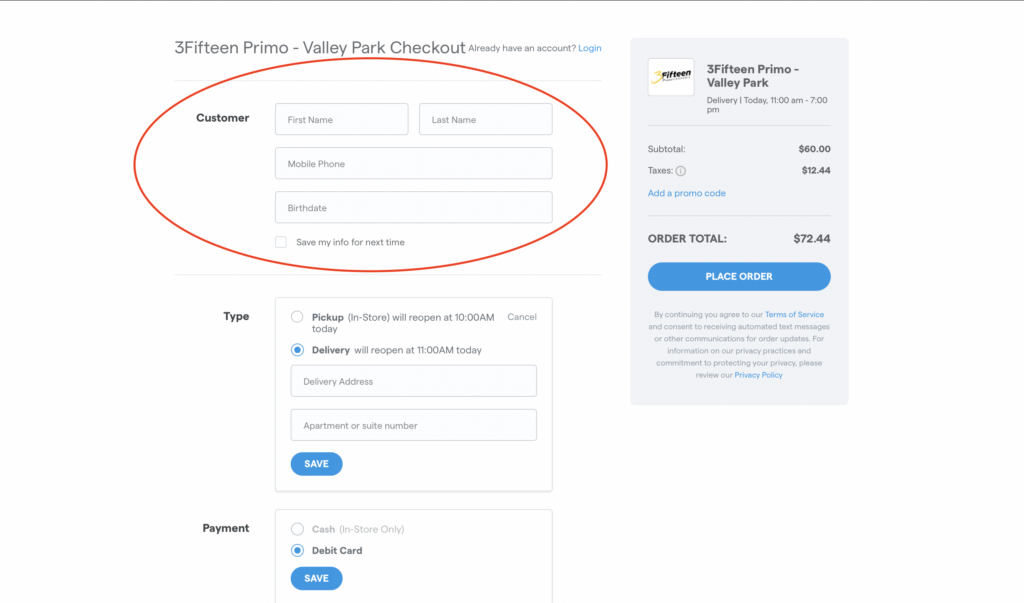1024x603 pixels.
Task: Cancel the order type edit
Action: click(x=522, y=317)
